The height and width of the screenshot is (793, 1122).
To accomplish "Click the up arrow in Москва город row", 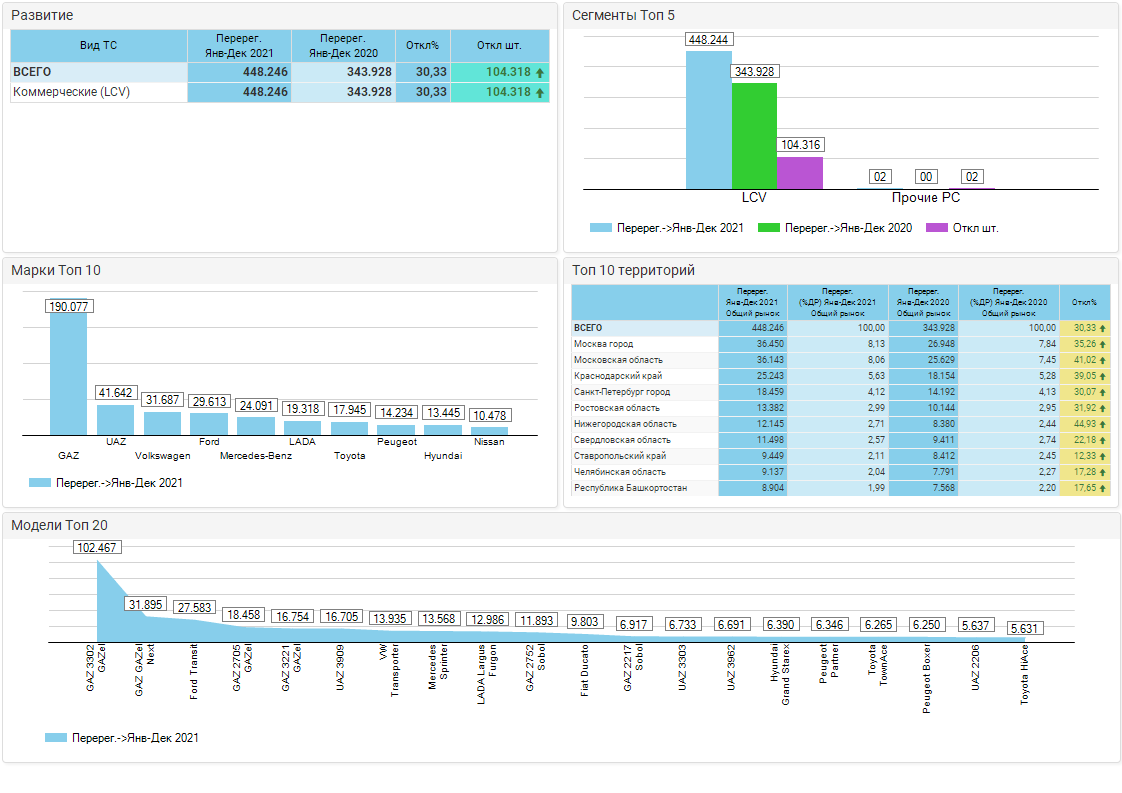I will [x=1102, y=344].
